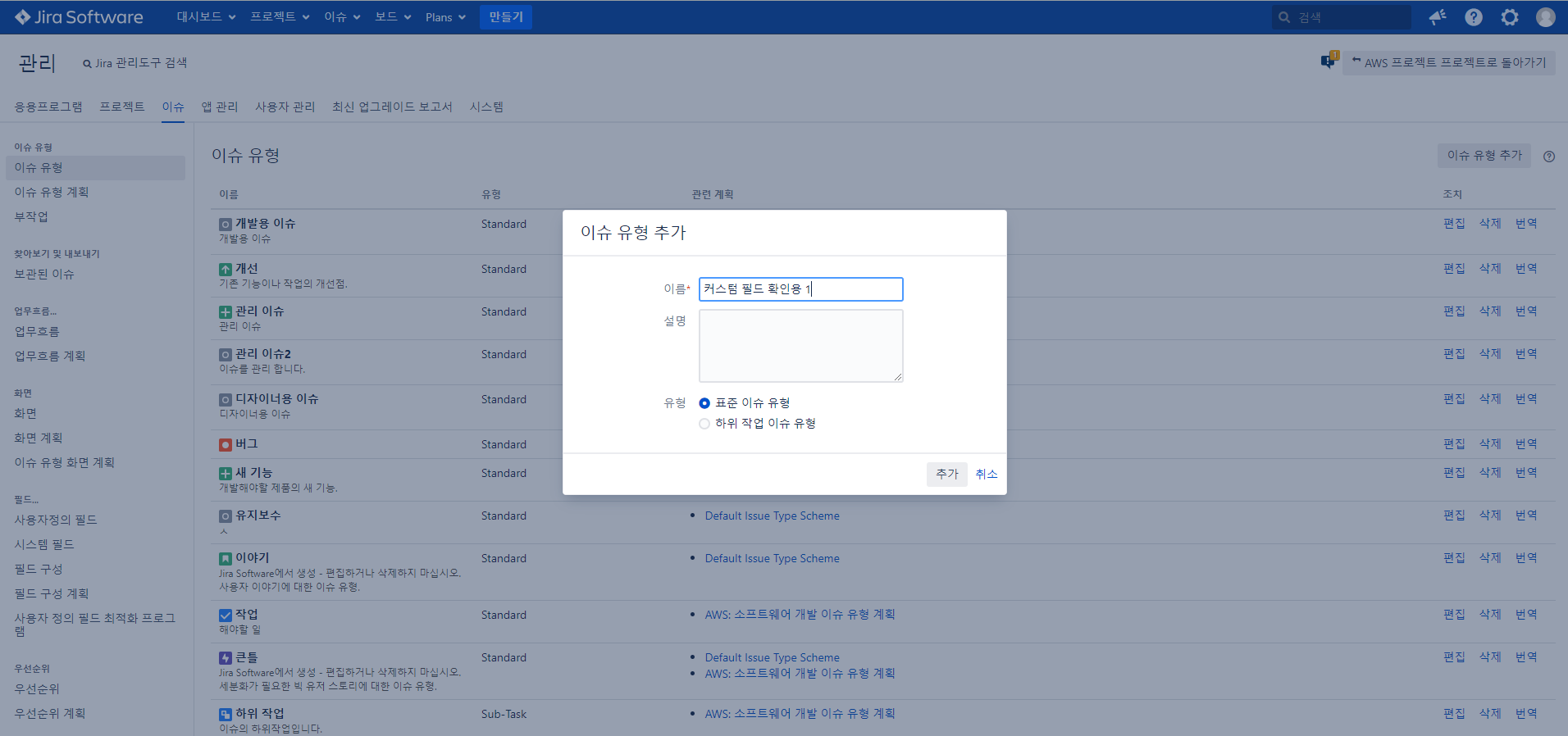Expand the 이슈 dropdown in top bar
The image size is (1568, 736).
click(x=342, y=17)
